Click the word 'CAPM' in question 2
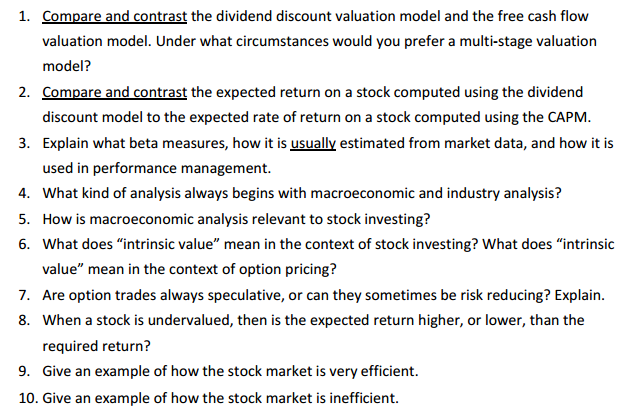The image size is (634, 414). [568, 117]
